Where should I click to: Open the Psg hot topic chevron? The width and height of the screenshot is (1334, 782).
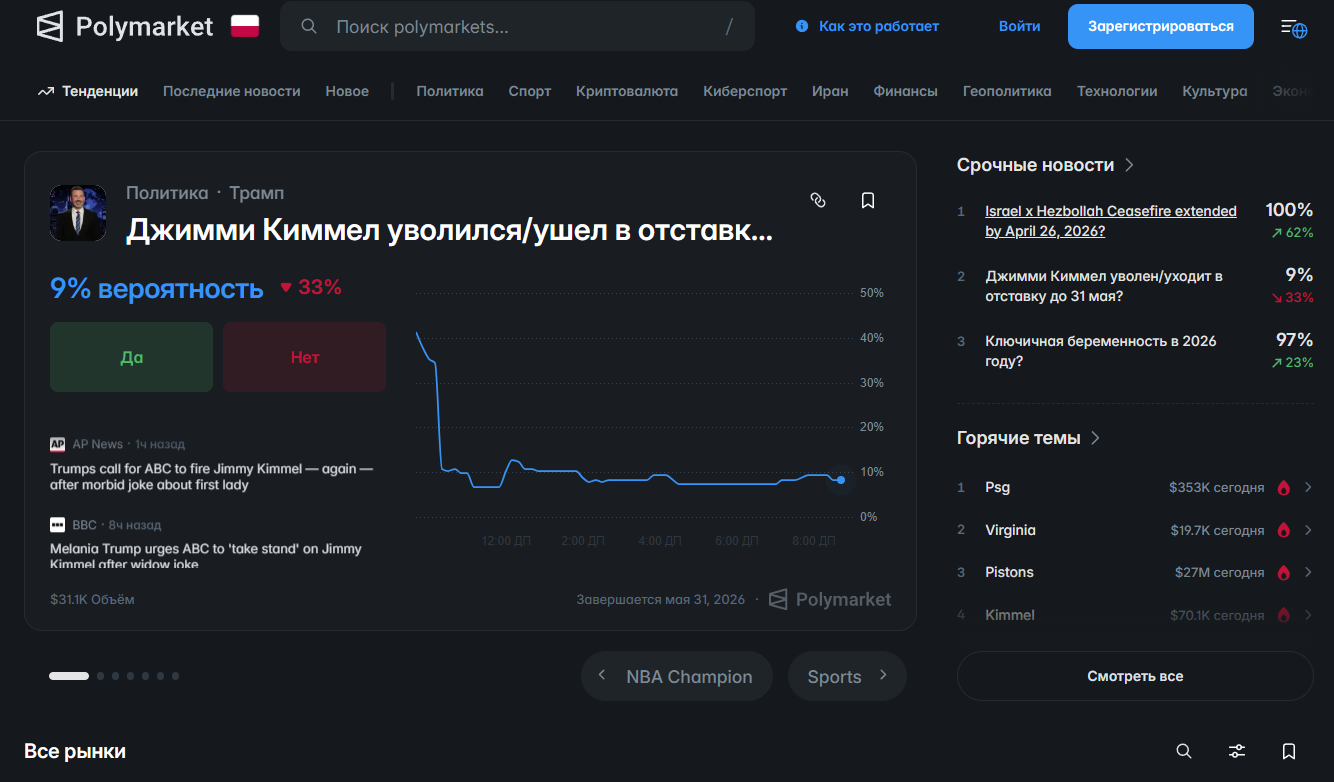tap(1307, 488)
